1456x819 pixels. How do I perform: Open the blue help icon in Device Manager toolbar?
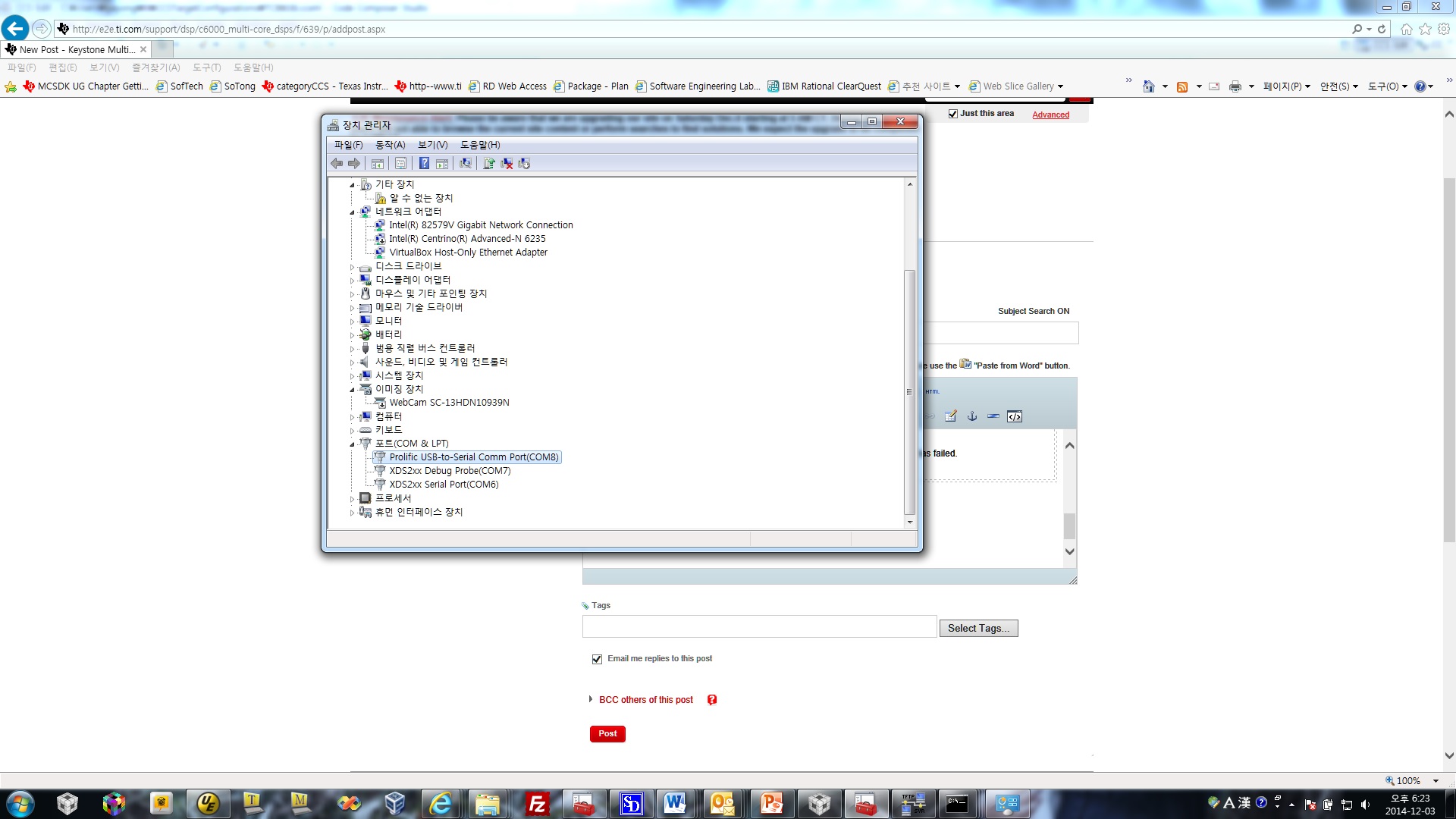tap(424, 163)
